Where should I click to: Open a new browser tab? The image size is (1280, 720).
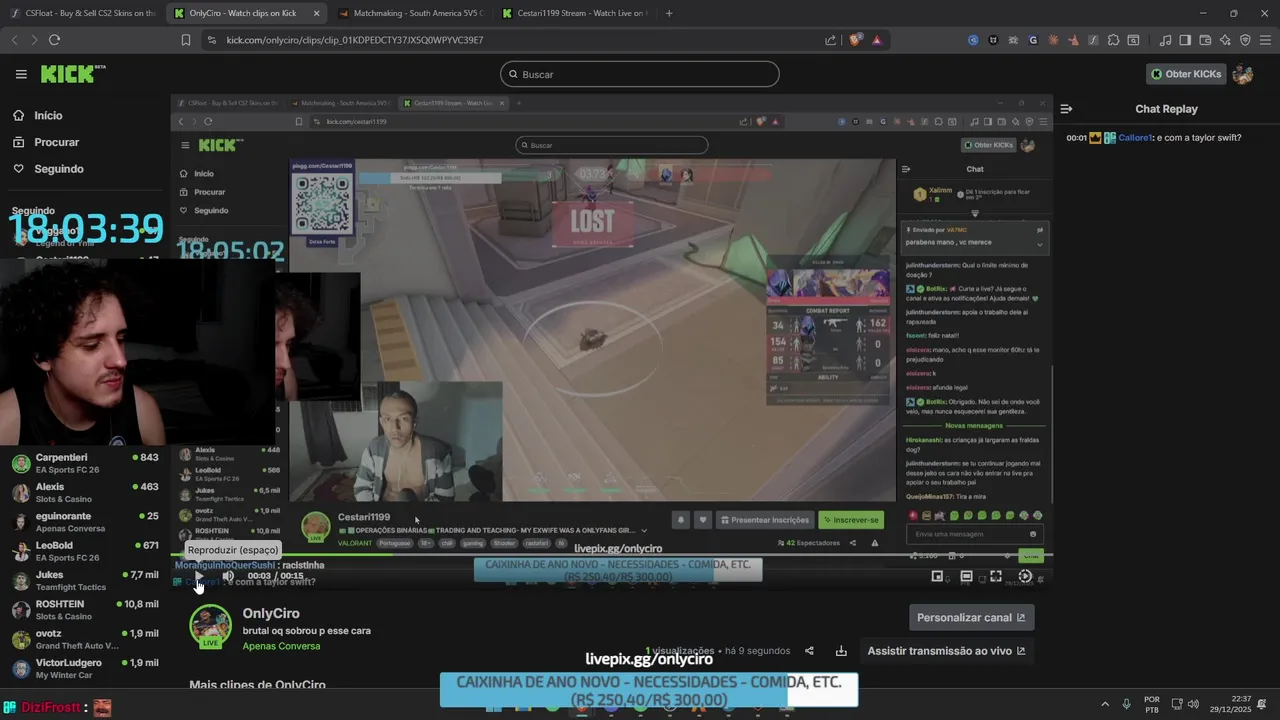pyautogui.click(x=669, y=13)
